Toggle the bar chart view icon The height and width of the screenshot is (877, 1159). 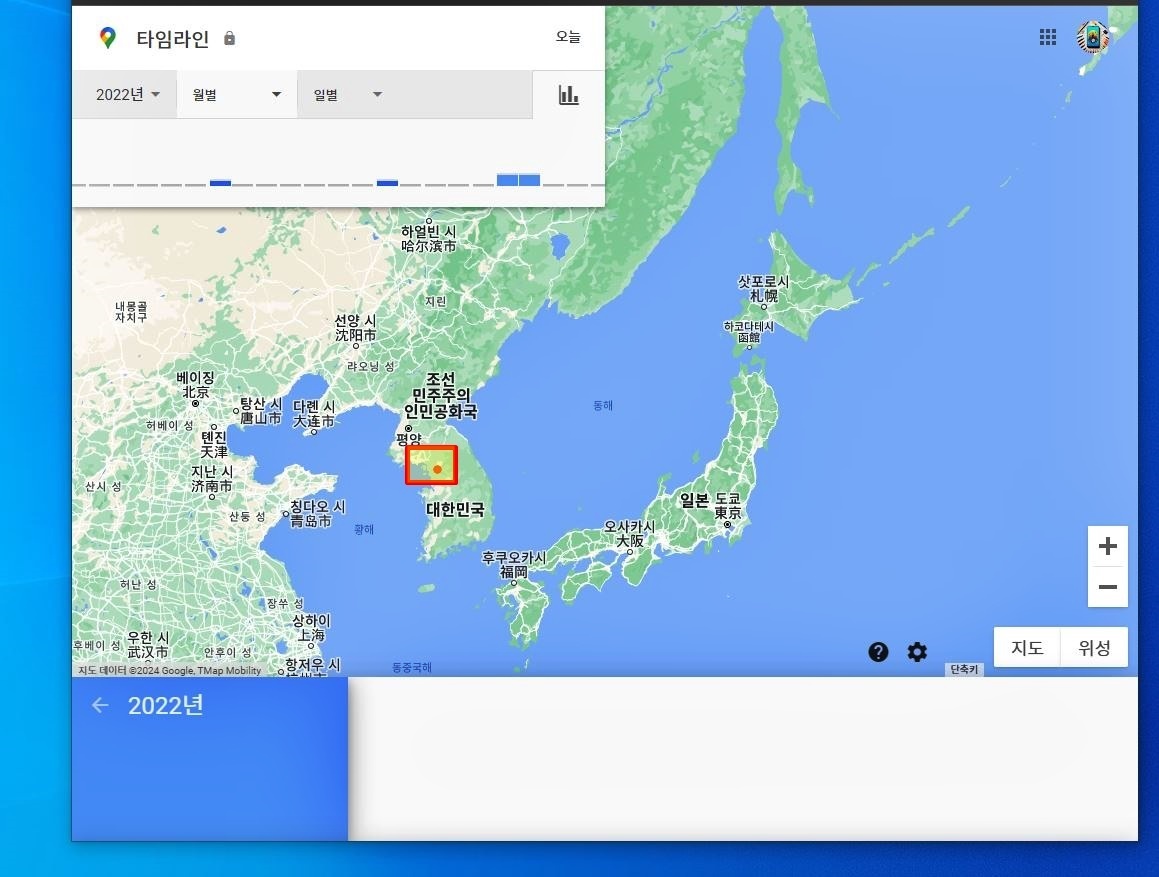tap(568, 95)
